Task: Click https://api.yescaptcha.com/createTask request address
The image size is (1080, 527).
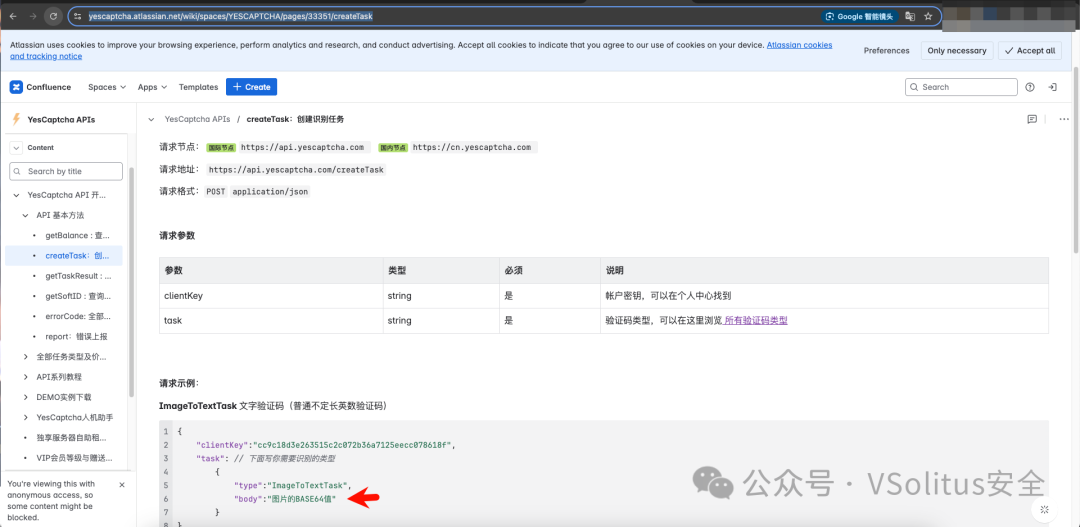Action: pyautogui.click(x=296, y=169)
